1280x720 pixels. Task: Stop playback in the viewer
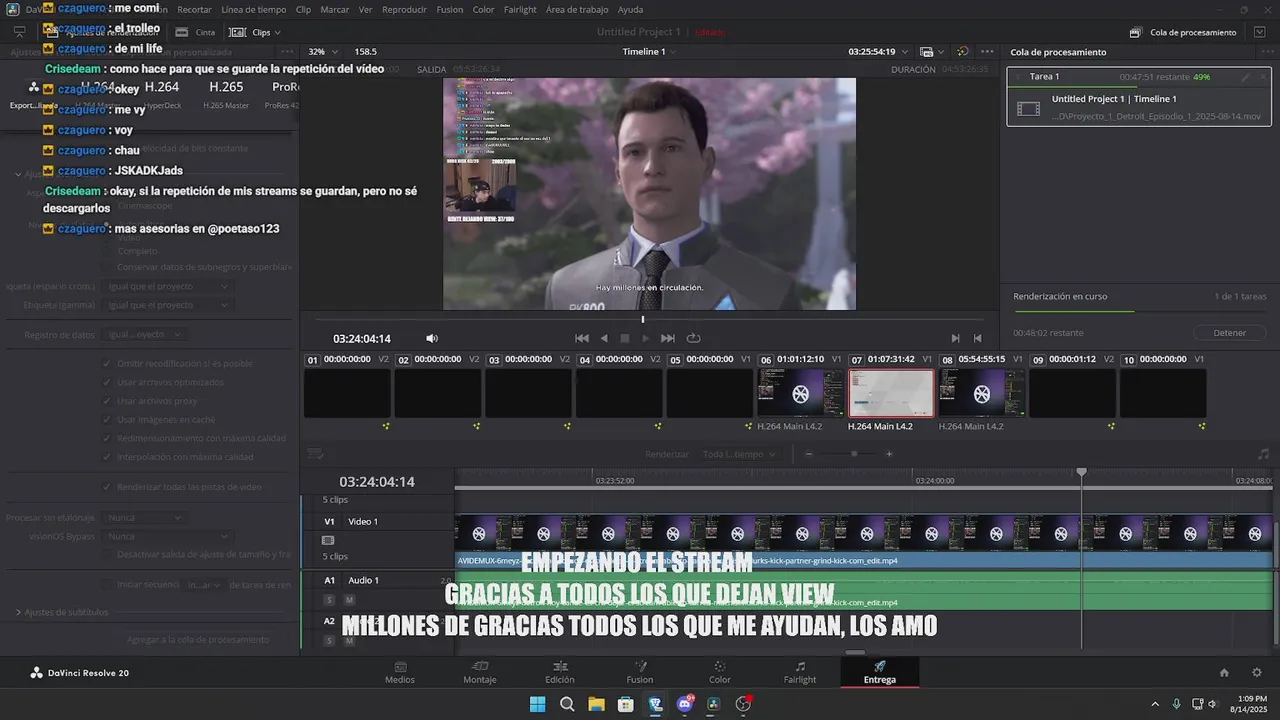625,338
